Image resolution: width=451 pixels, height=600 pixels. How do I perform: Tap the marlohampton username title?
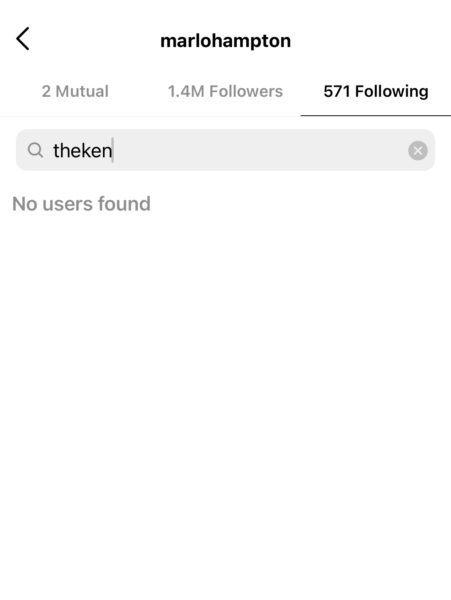point(226,41)
